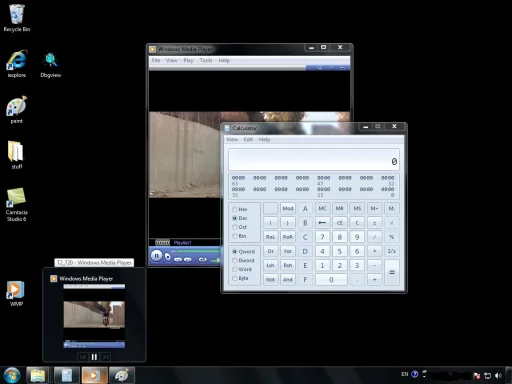512x384 pixels.
Task: Select Word radio button in Calculator
Action: 235,269
